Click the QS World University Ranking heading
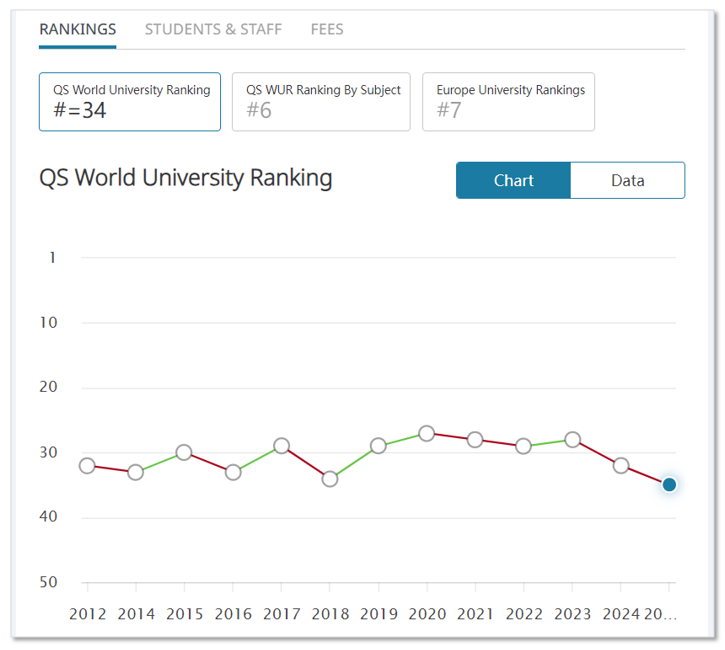 pos(186,178)
